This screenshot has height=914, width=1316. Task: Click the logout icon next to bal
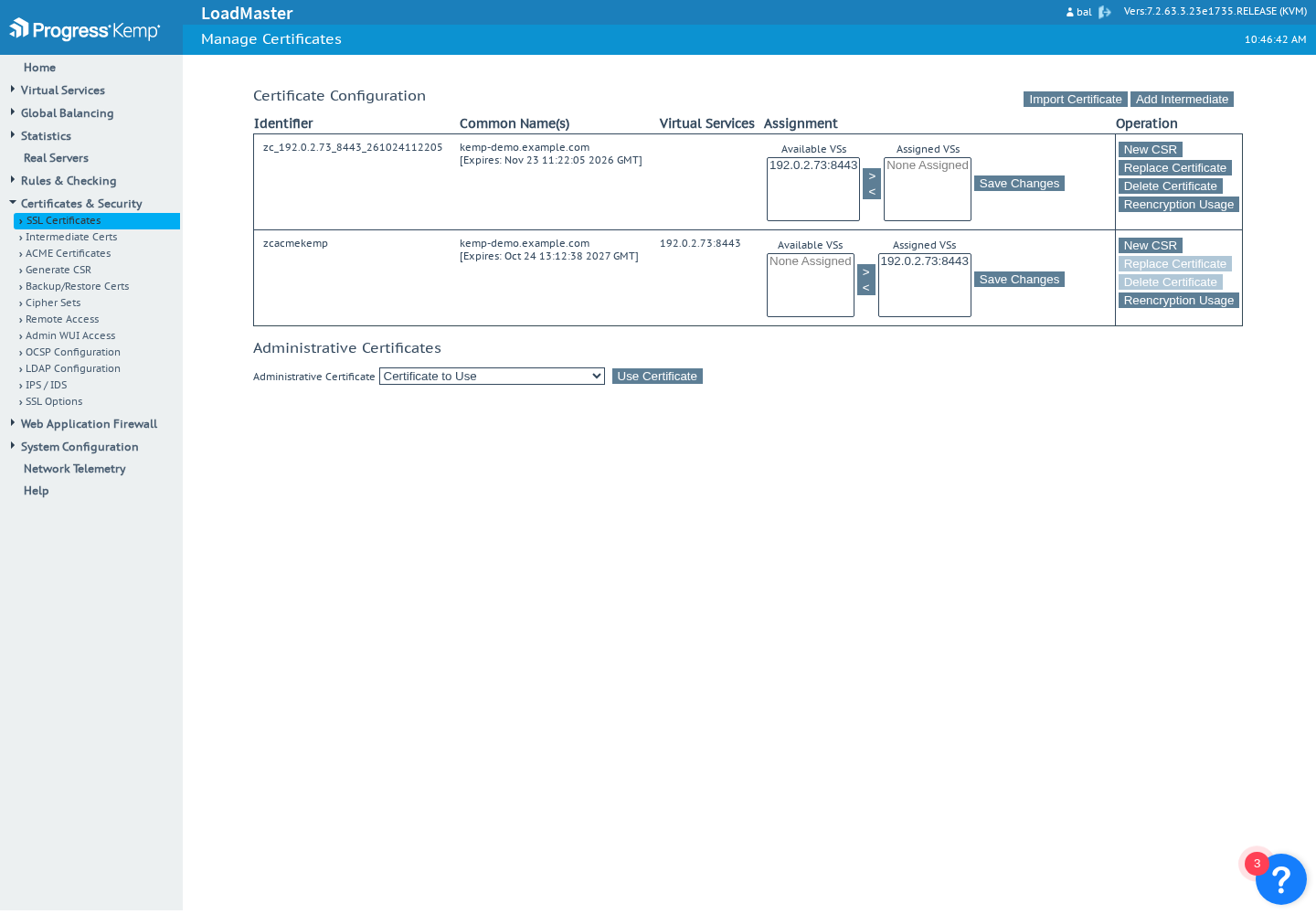click(1105, 12)
